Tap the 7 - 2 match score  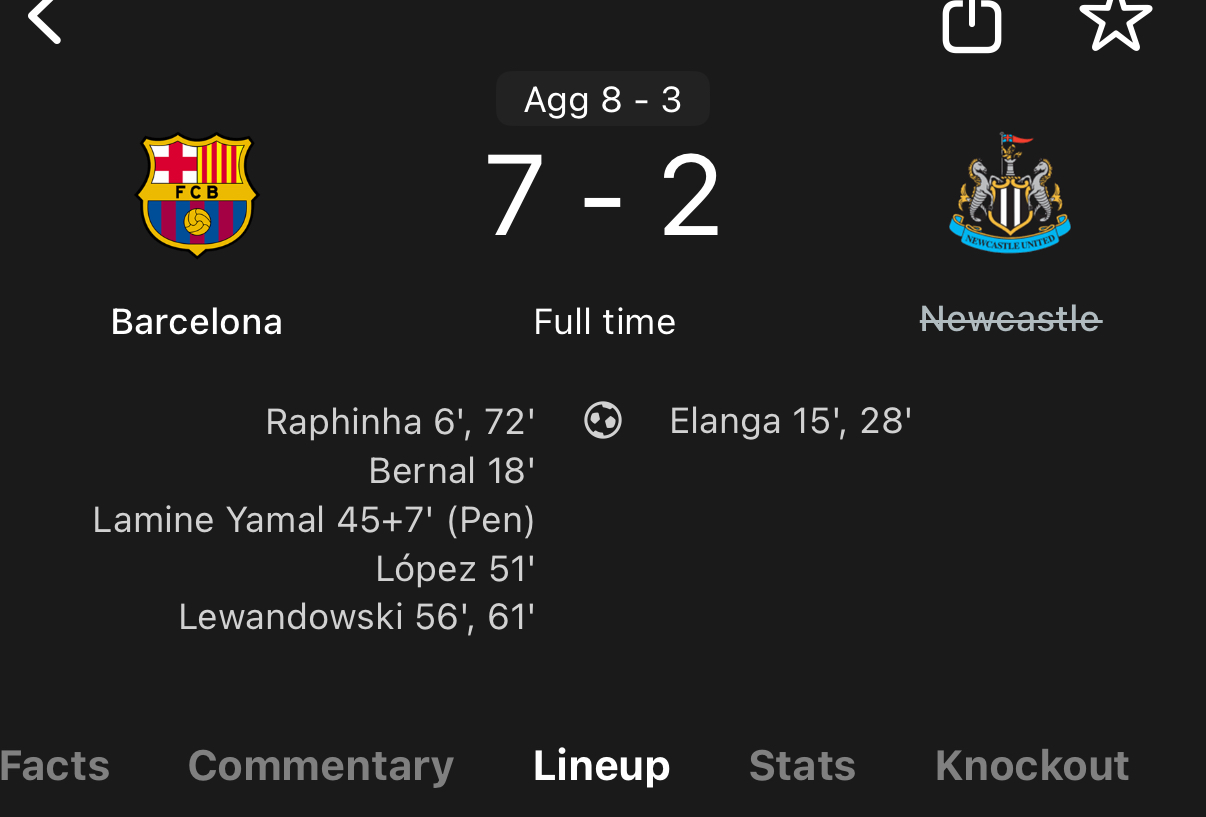(603, 197)
